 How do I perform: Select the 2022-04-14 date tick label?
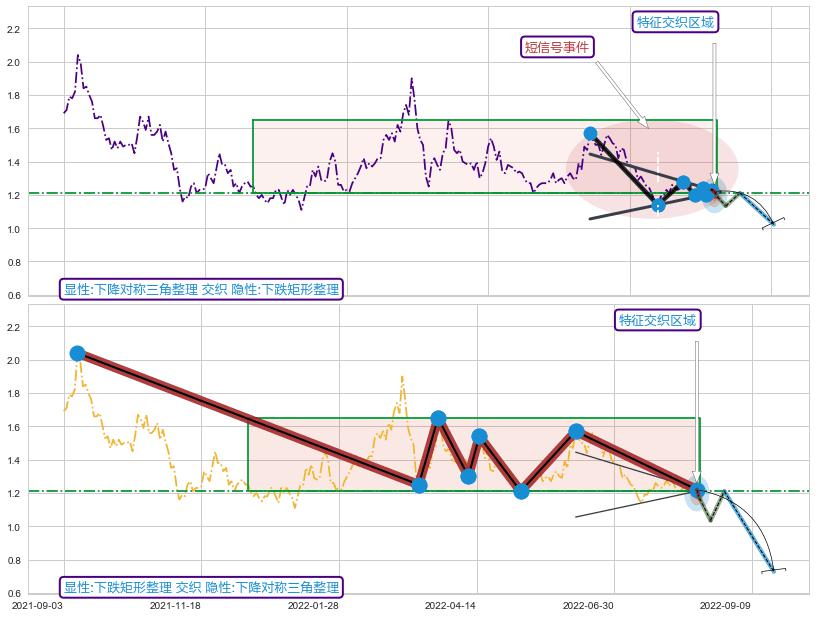point(449,605)
